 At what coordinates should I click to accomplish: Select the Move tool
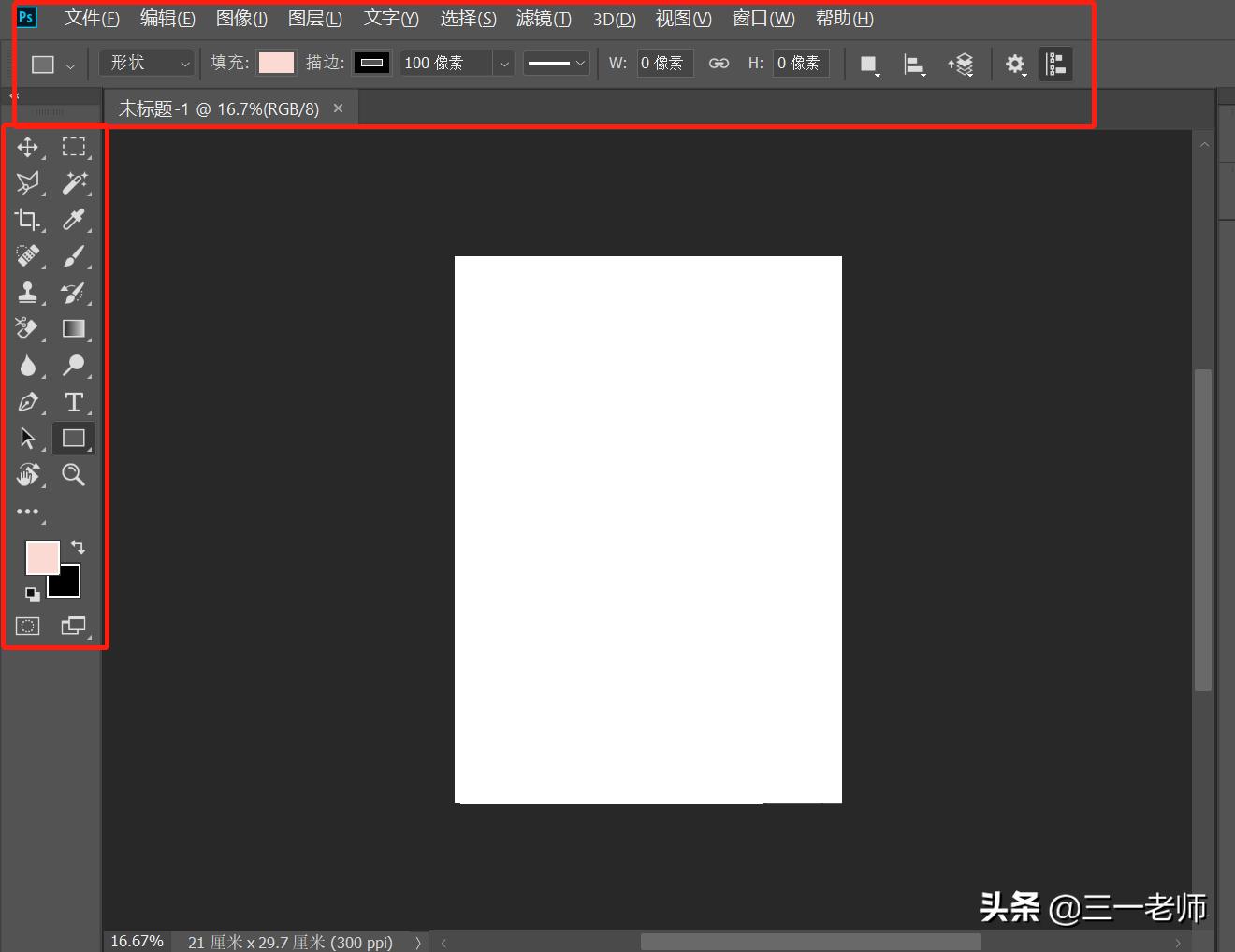tap(27, 147)
